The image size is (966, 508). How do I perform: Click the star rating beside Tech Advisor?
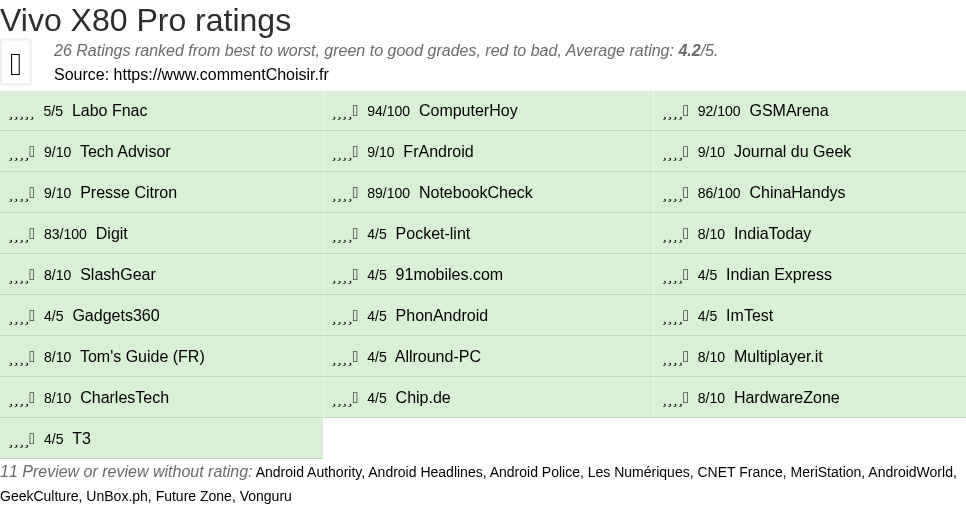point(22,153)
